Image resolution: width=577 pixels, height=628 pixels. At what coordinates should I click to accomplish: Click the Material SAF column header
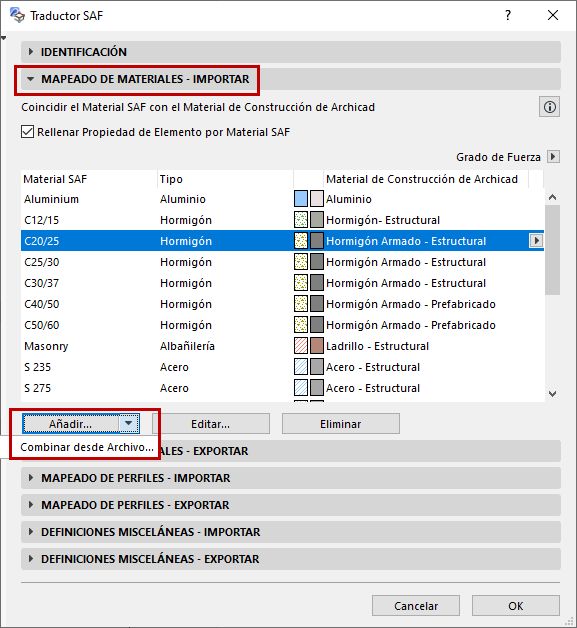coord(89,179)
